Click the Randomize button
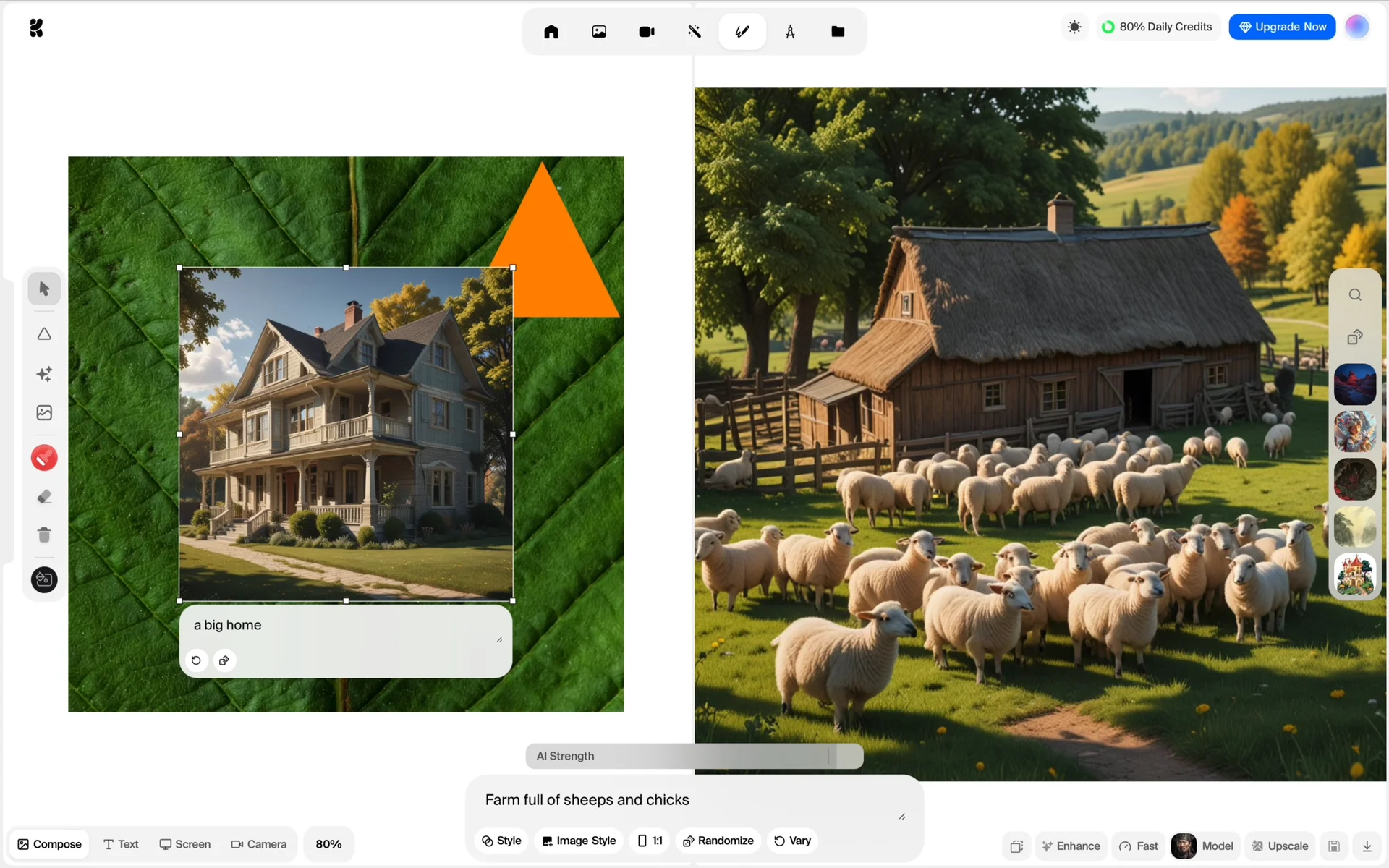 coord(718,841)
